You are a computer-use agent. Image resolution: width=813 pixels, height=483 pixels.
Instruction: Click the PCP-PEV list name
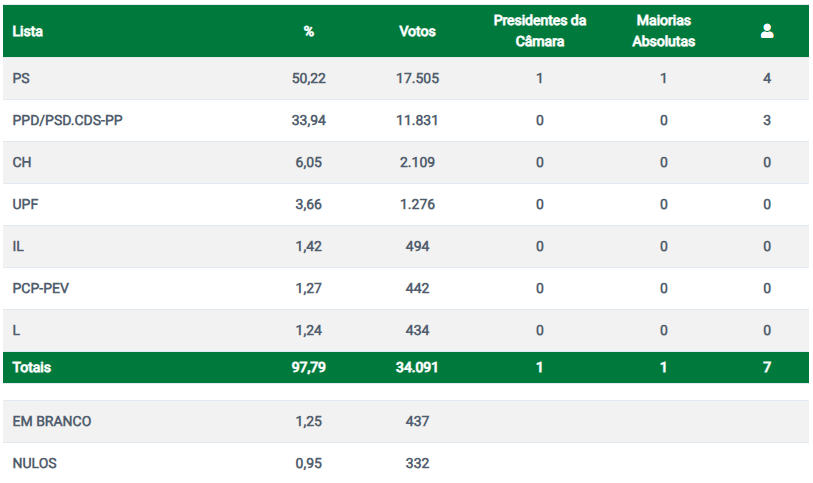41,288
